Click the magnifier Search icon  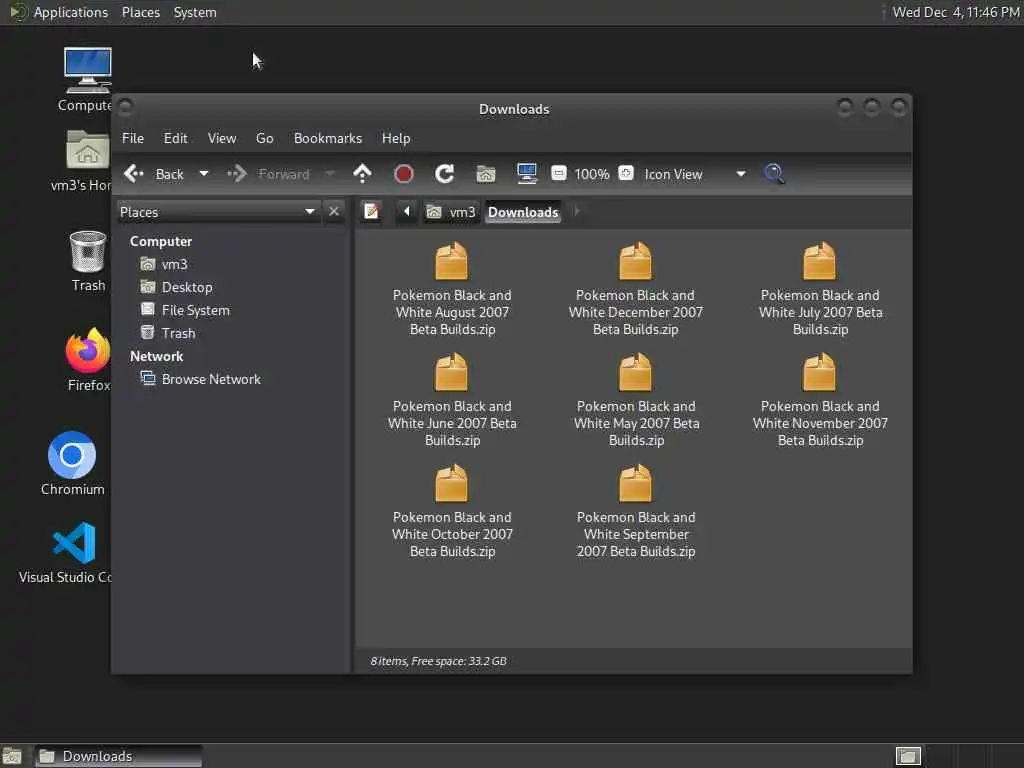click(775, 174)
